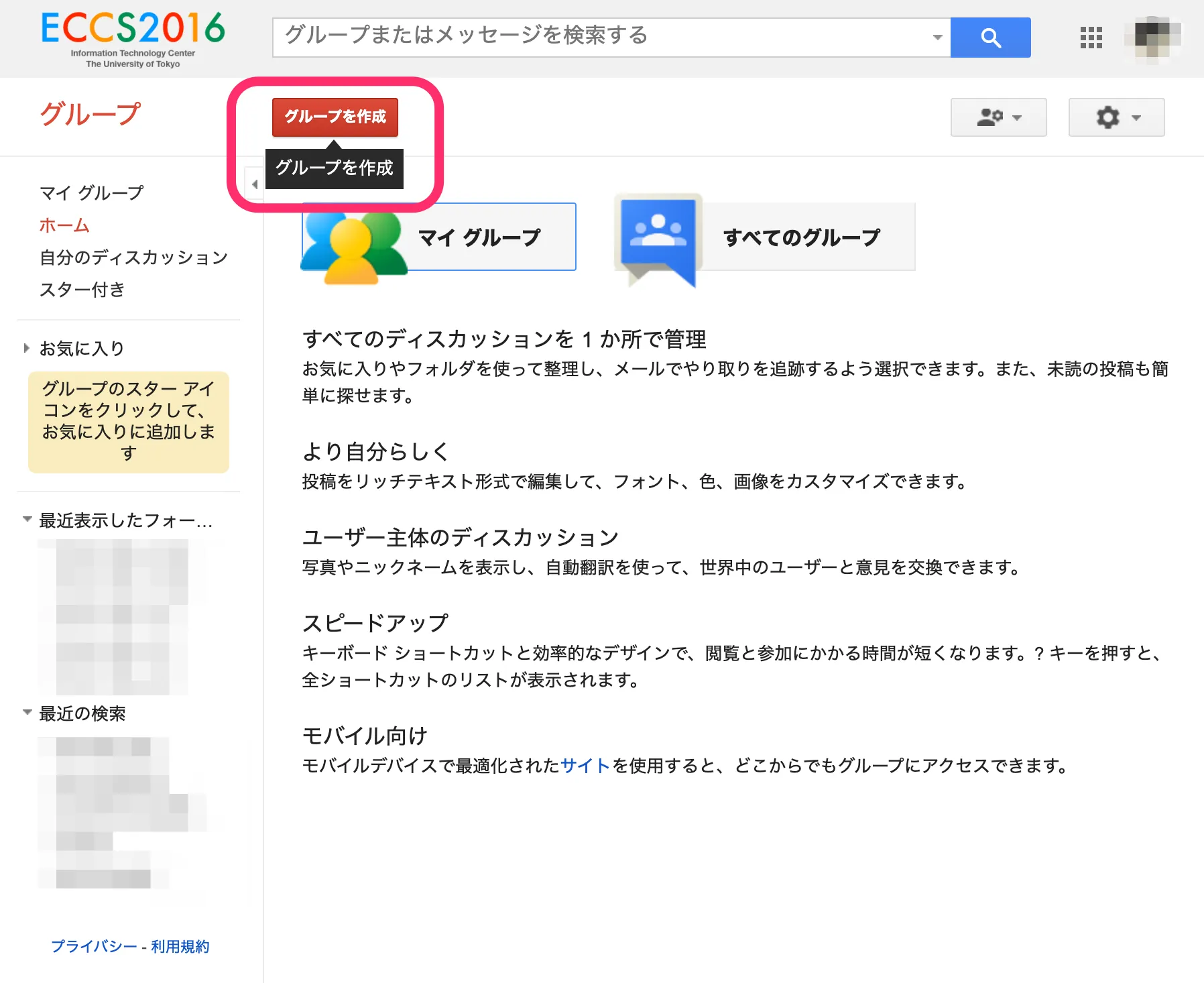Open the people membership settings dropdown
The image size is (1204, 983).
coord(998,117)
